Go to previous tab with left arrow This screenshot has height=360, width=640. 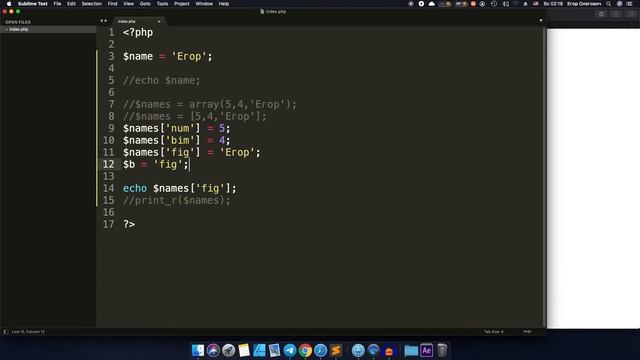102,21
